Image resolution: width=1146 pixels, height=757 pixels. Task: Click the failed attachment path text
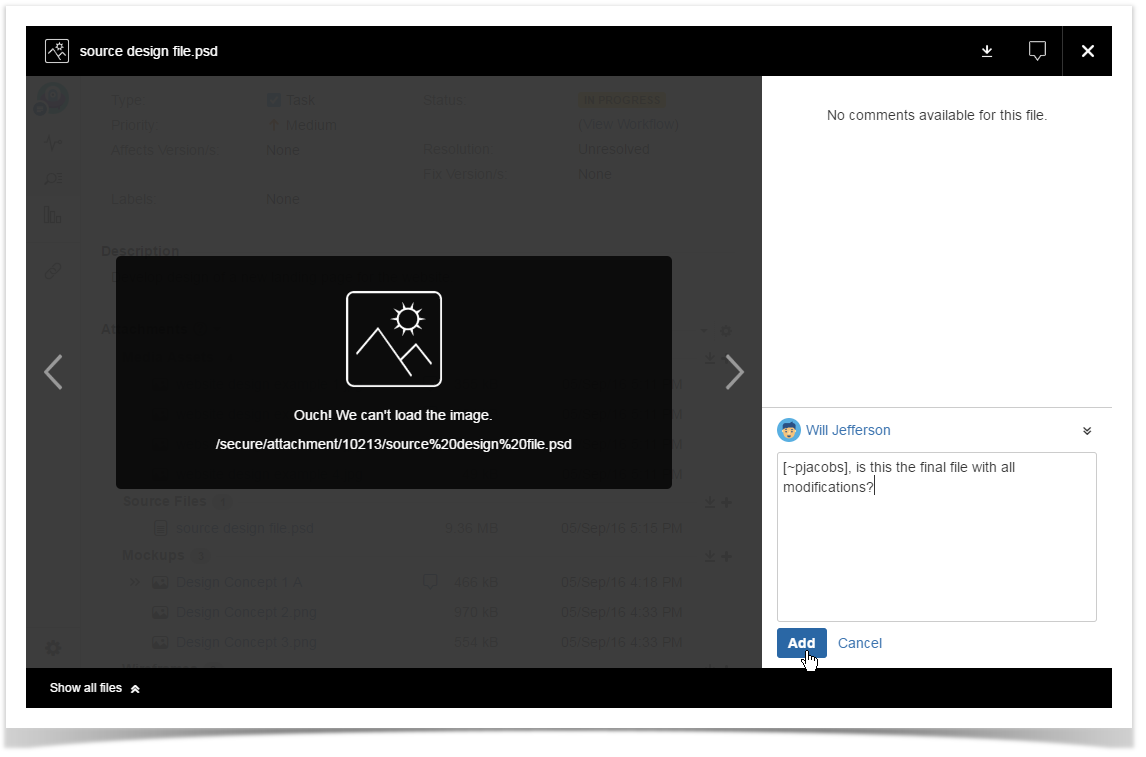tap(393, 444)
